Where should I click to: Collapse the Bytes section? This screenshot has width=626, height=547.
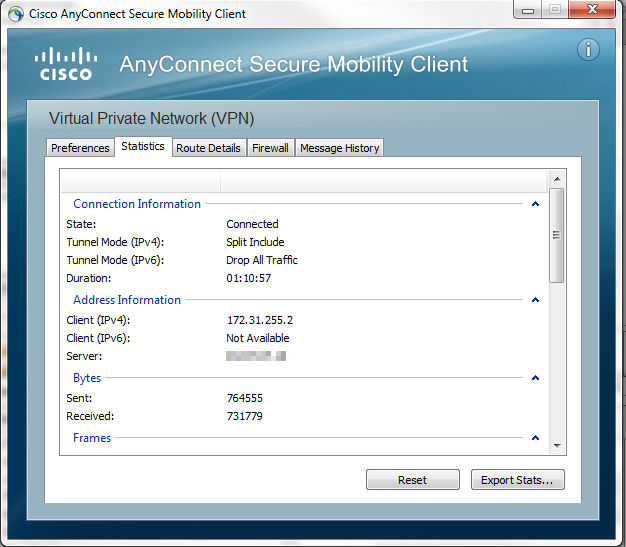click(x=536, y=378)
